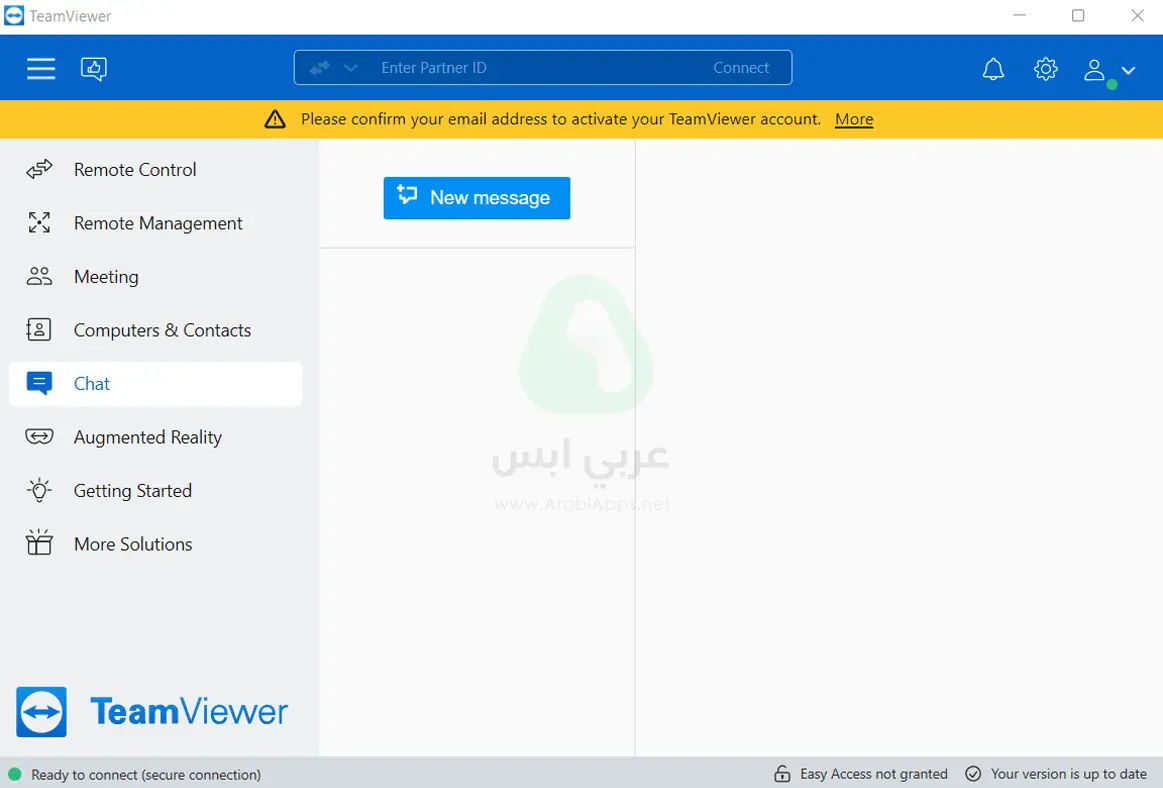Open the hamburger navigation menu
1163x788 pixels.
(41, 68)
